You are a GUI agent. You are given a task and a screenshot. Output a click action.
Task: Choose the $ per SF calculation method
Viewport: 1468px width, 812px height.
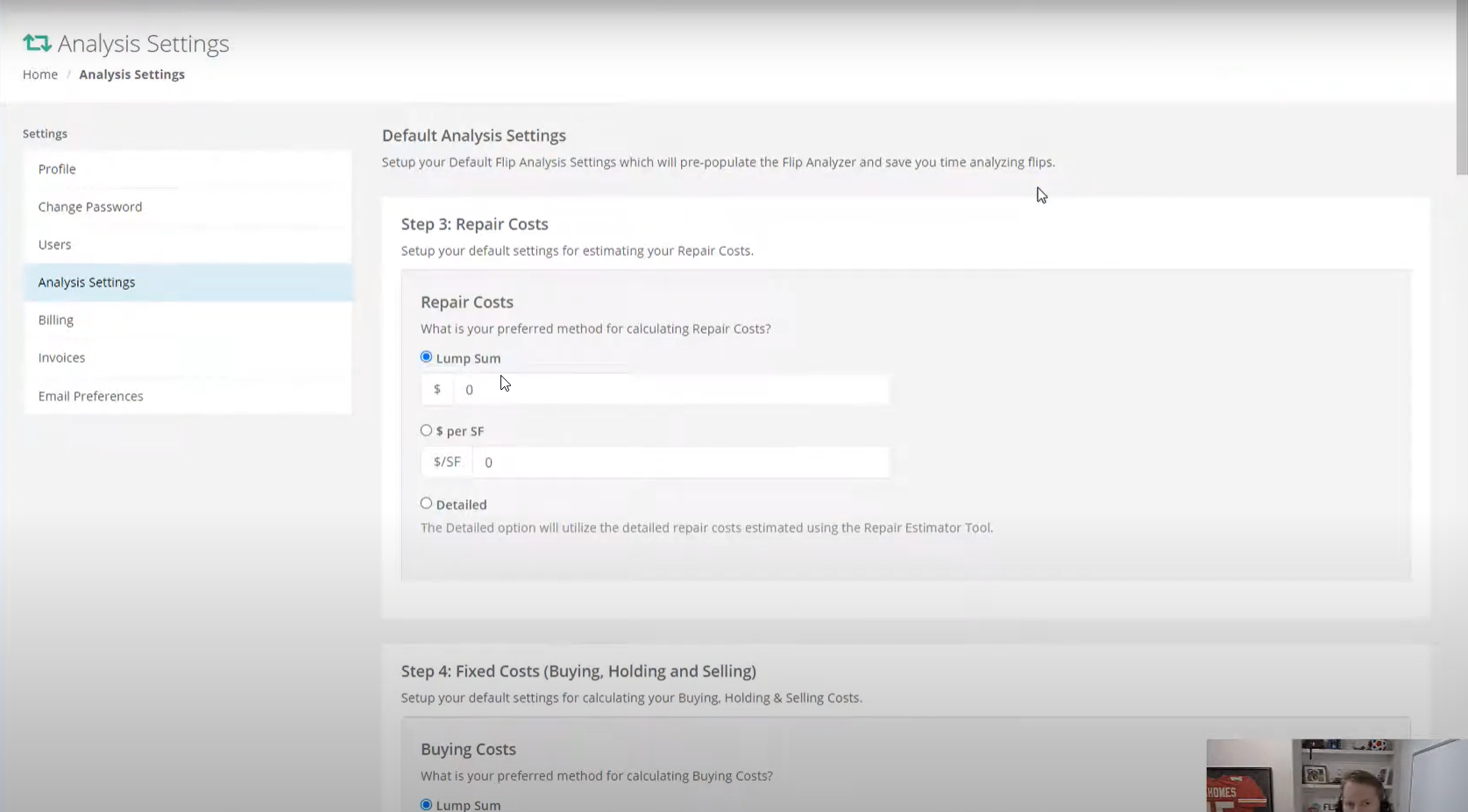click(x=427, y=430)
